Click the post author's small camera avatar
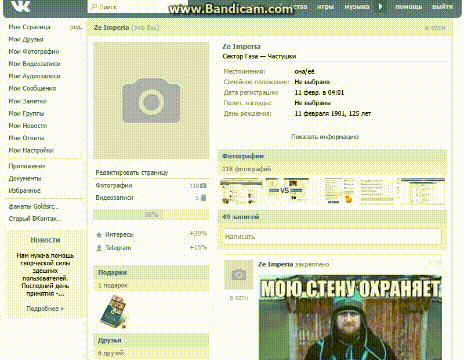The height and width of the screenshot is (360, 464). pyautogui.click(x=238, y=274)
